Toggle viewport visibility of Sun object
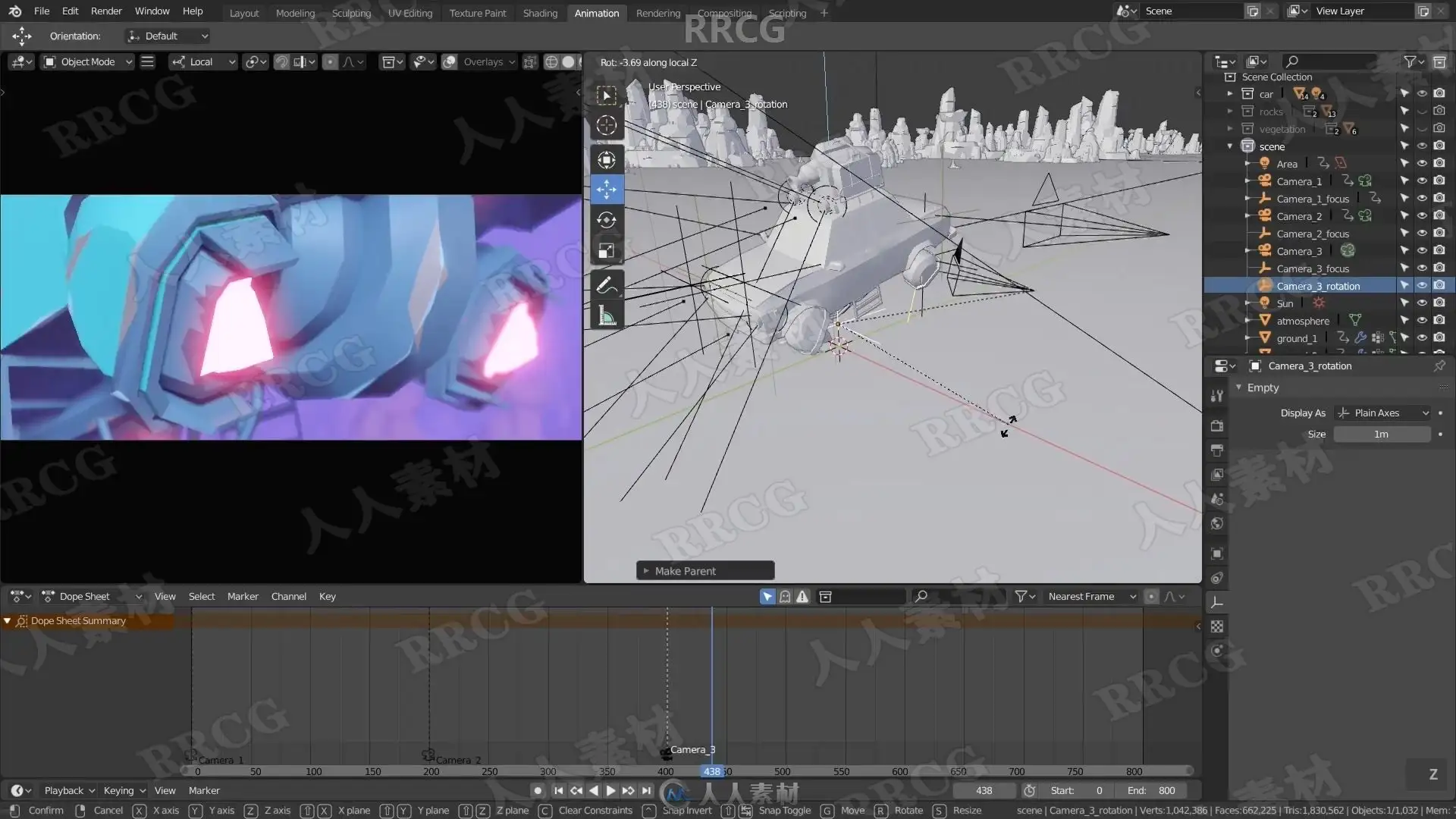This screenshot has width=1456, height=819. pos(1422,303)
